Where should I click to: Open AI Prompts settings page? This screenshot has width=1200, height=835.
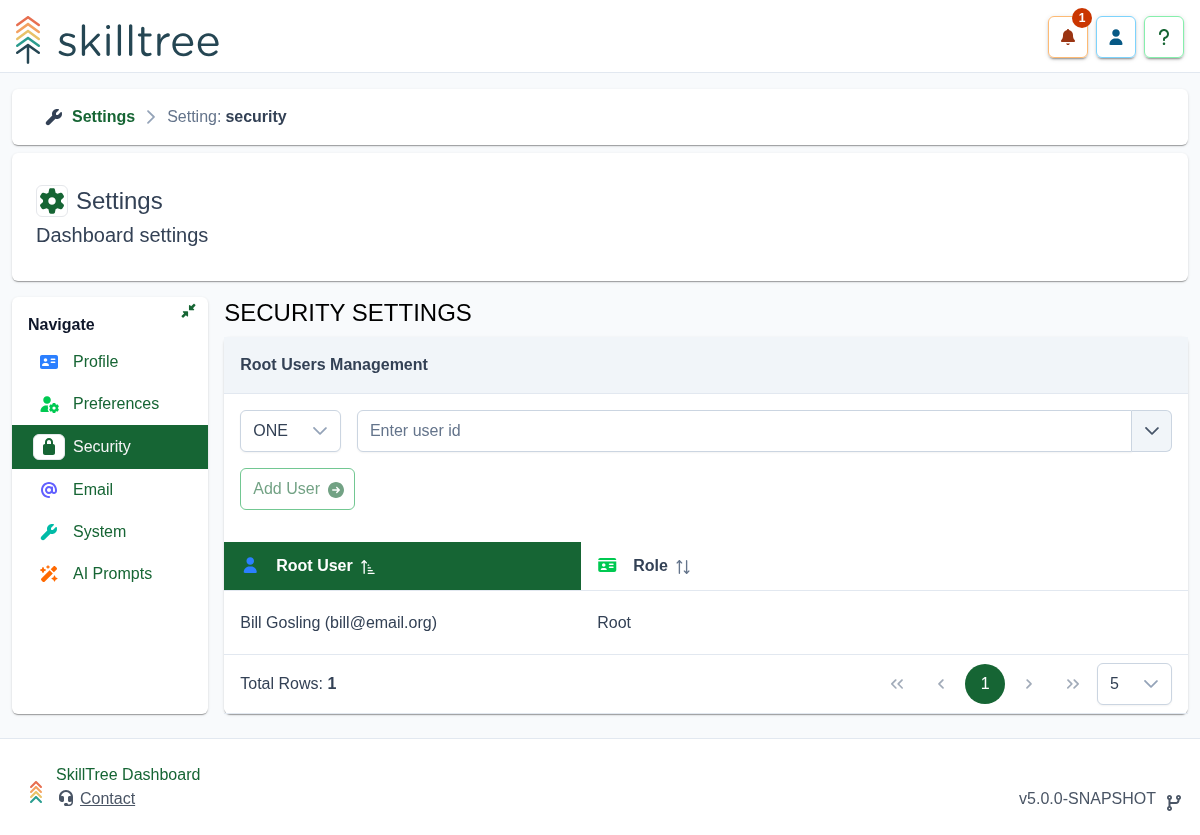pyautogui.click(x=110, y=574)
